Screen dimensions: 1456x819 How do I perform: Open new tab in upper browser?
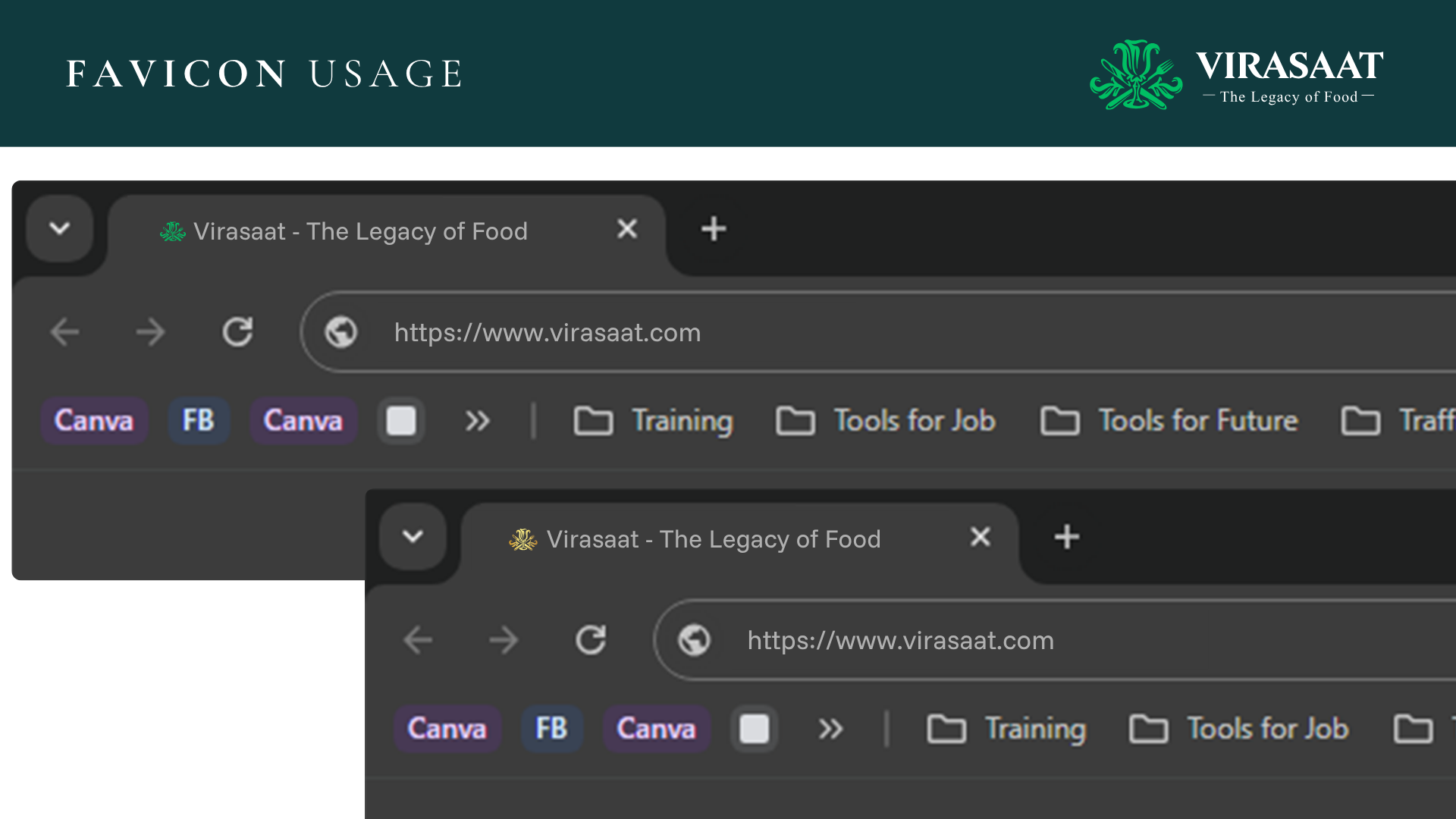pyautogui.click(x=714, y=229)
